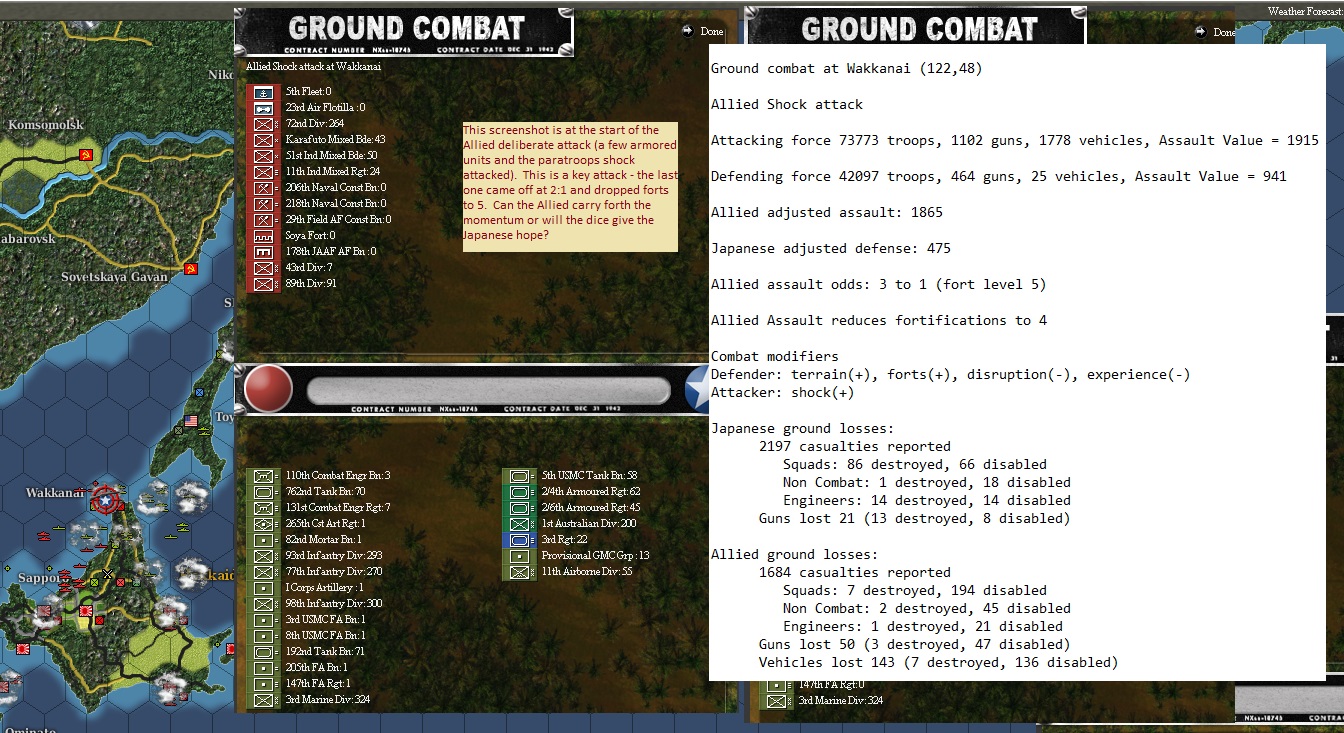
Task: Click the Wakkanai map label
Action: 54,493
